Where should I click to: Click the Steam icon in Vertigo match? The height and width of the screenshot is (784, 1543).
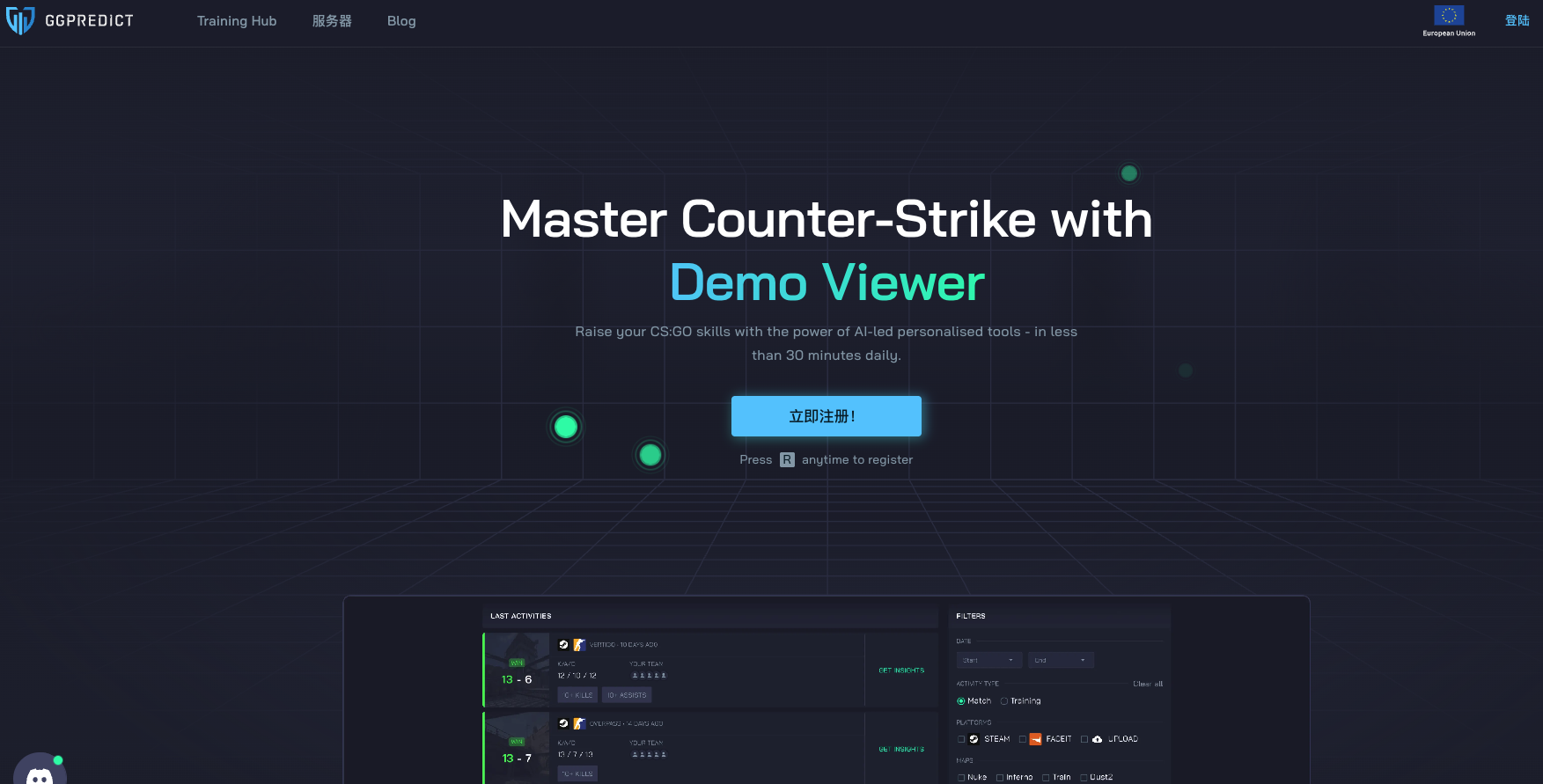pos(564,645)
